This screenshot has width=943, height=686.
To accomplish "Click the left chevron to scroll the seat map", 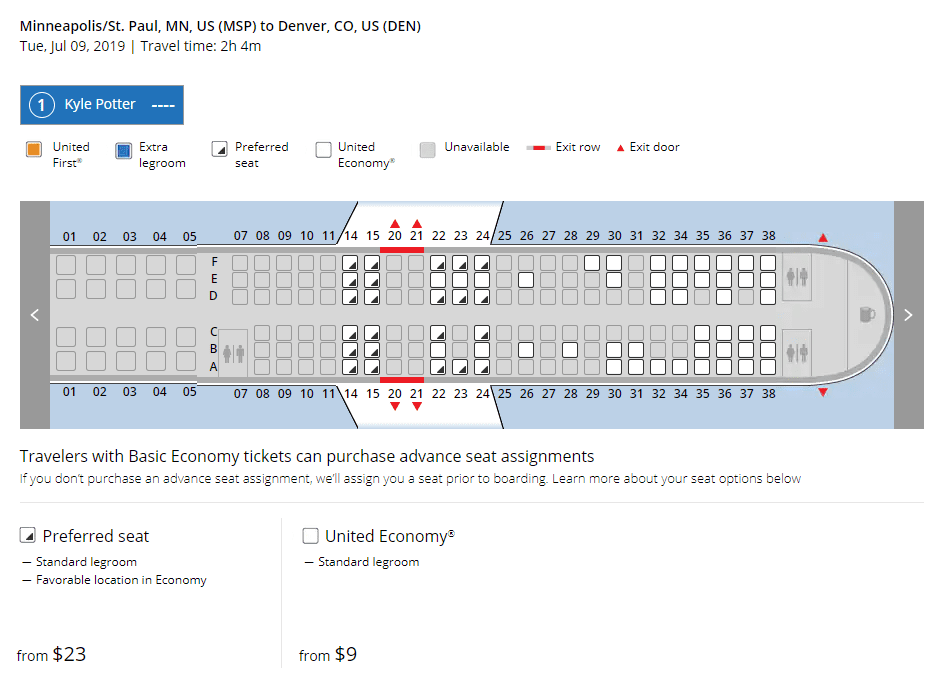I will coord(35,314).
